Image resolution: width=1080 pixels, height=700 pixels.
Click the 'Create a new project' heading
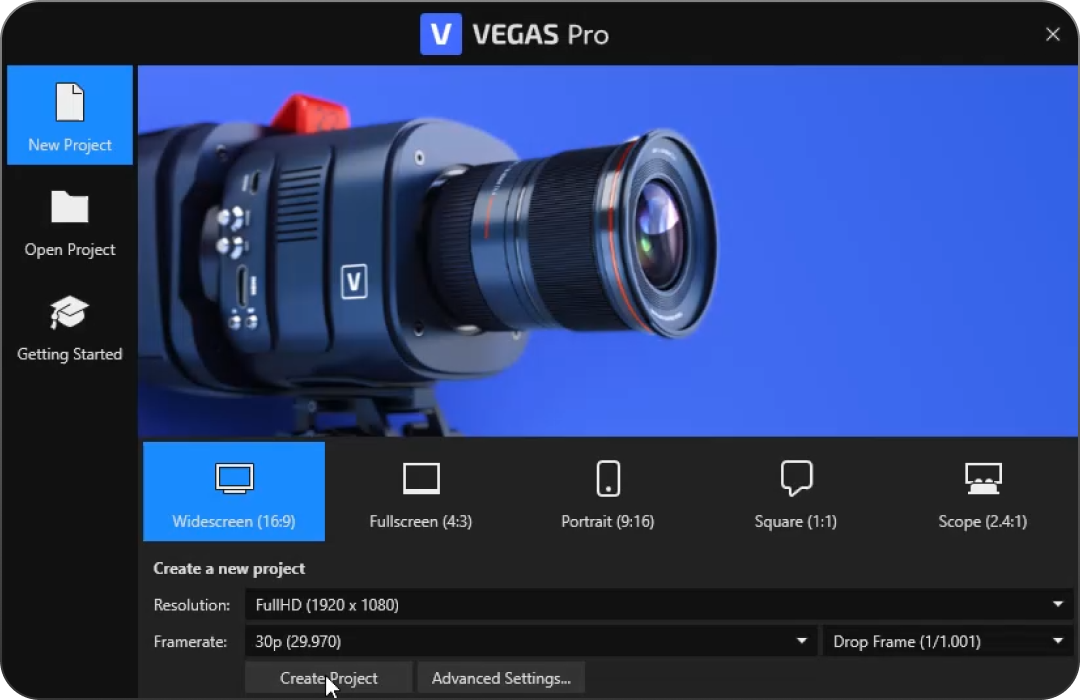(229, 568)
